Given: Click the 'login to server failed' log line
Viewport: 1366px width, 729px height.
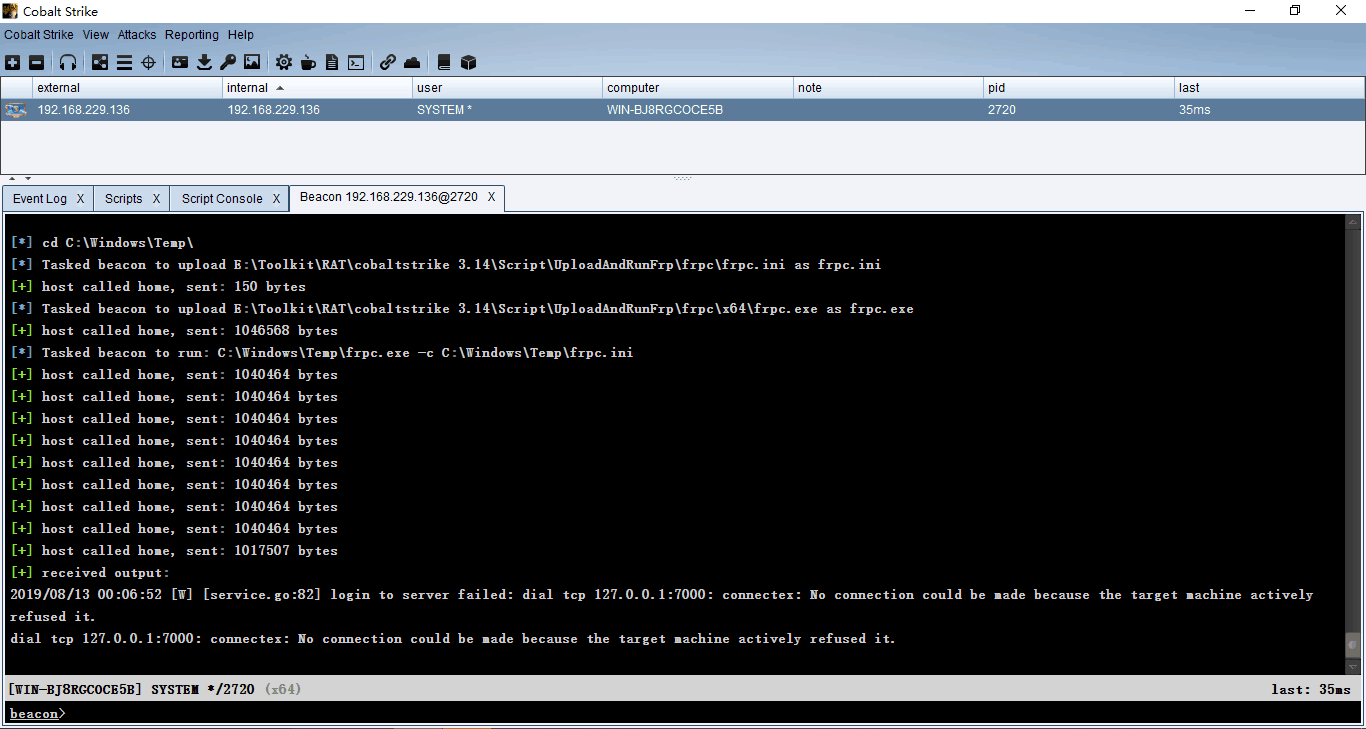Looking at the screenshot, I should coord(662,605).
